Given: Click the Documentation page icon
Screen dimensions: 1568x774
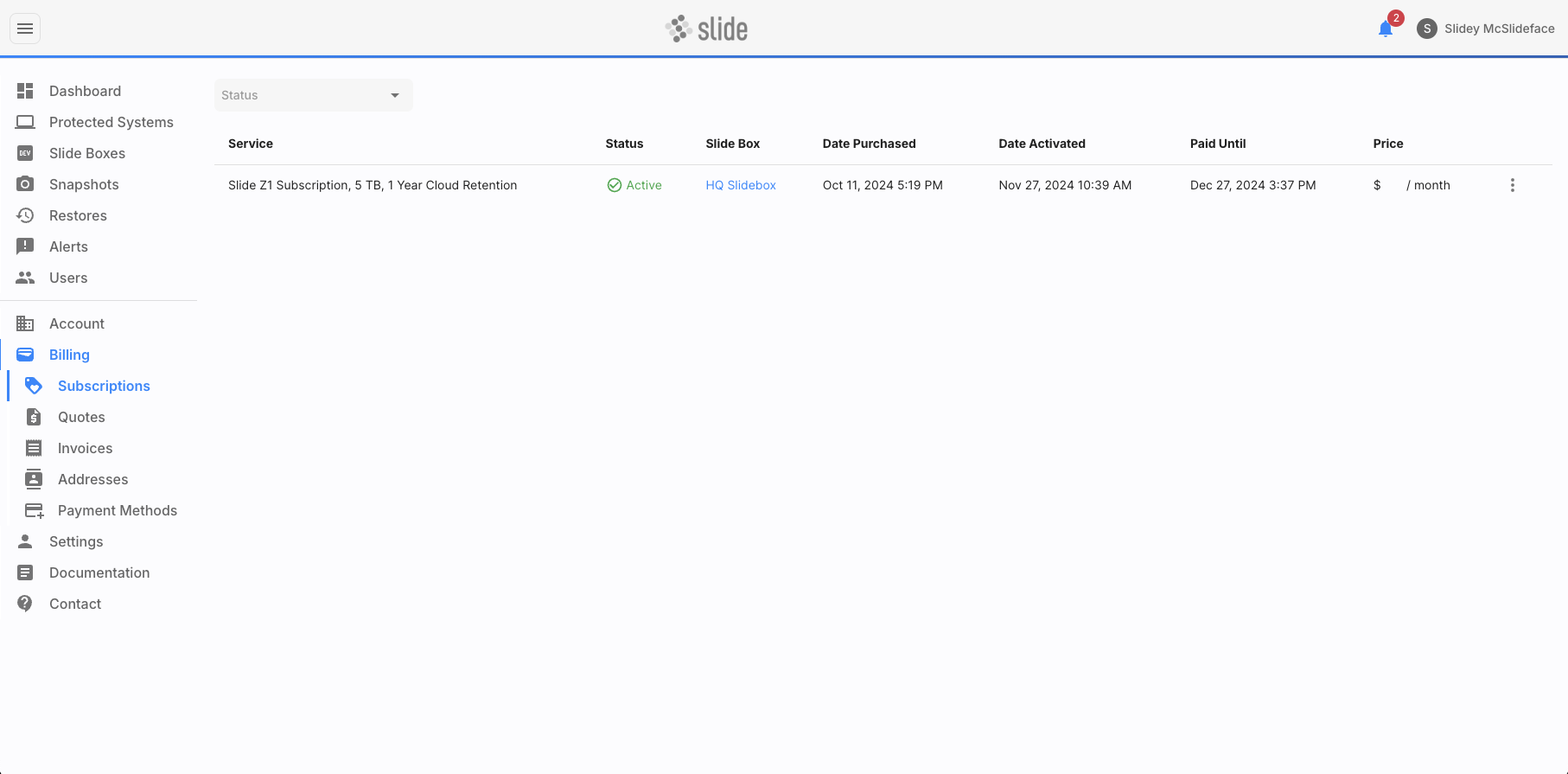Looking at the screenshot, I should click(x=25, y=573).
